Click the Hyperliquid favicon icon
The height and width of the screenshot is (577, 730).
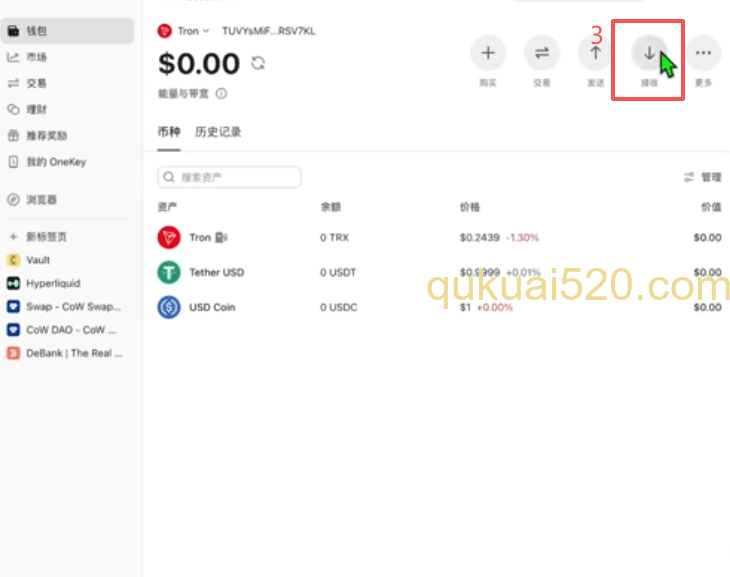[x=14, y=283]
